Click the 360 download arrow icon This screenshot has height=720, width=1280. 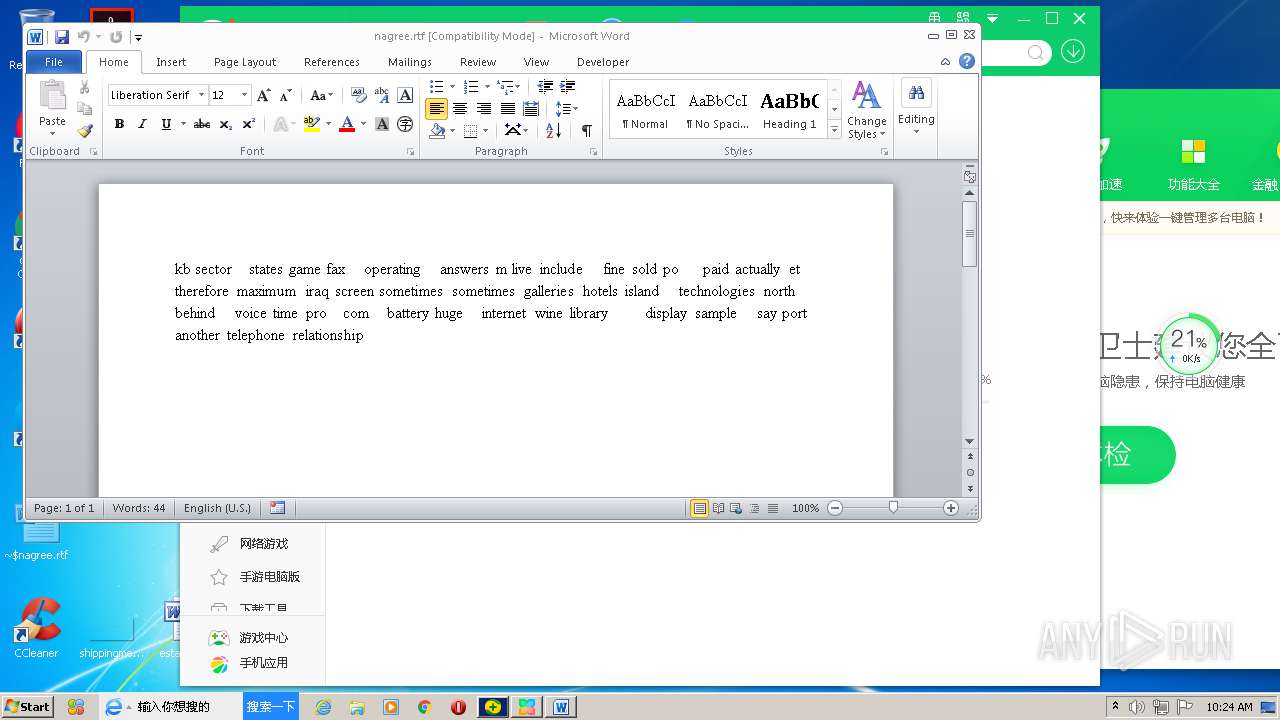[1073, 51]
